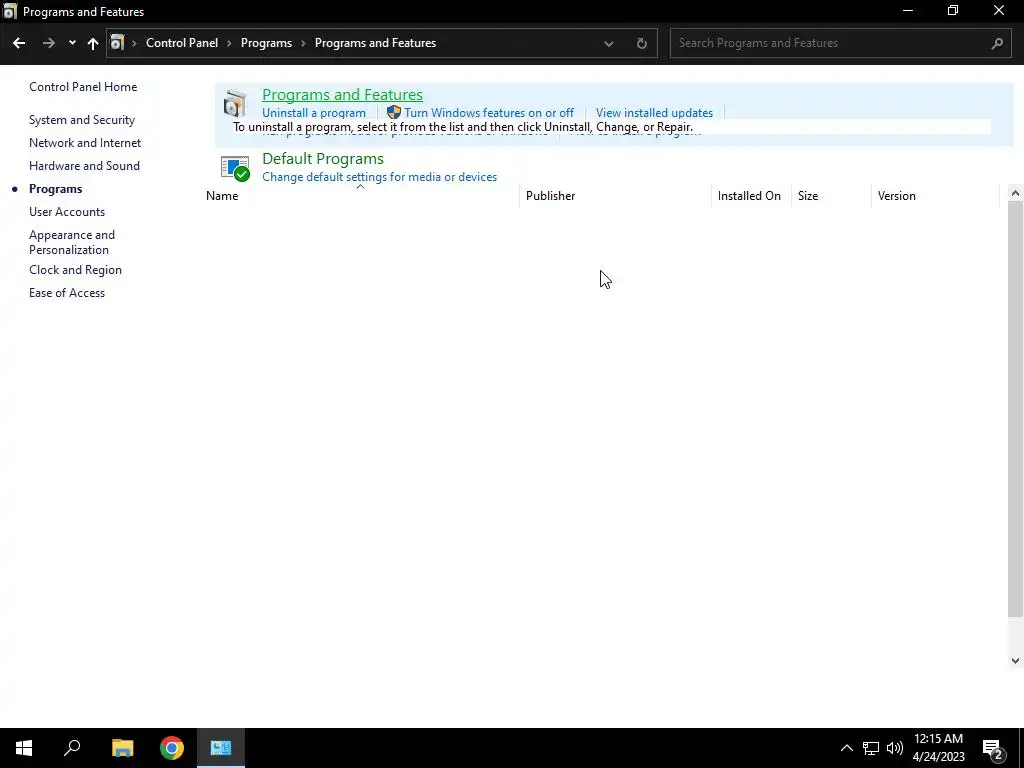Click the Control Panel icon in address bar
The height and width of the screenshot is (768, 1024).
point(118,43)
